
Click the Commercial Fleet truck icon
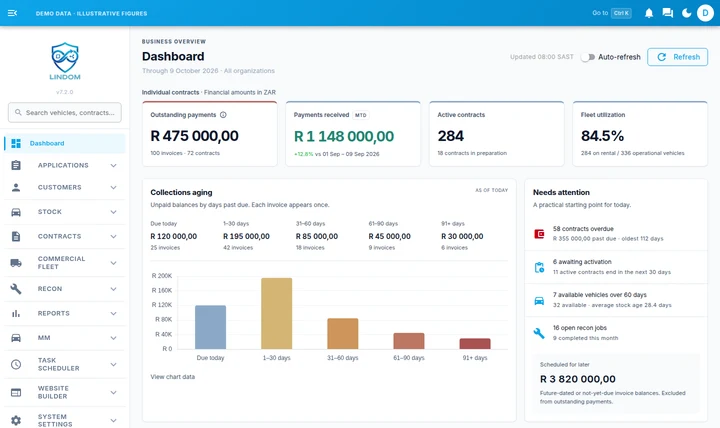[16, 263]
